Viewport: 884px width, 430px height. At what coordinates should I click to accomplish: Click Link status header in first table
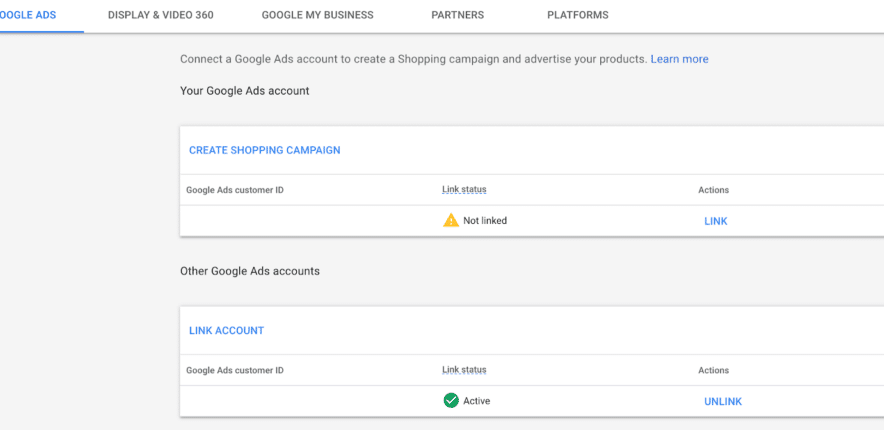pyautogui.click(x=464, y=189)
